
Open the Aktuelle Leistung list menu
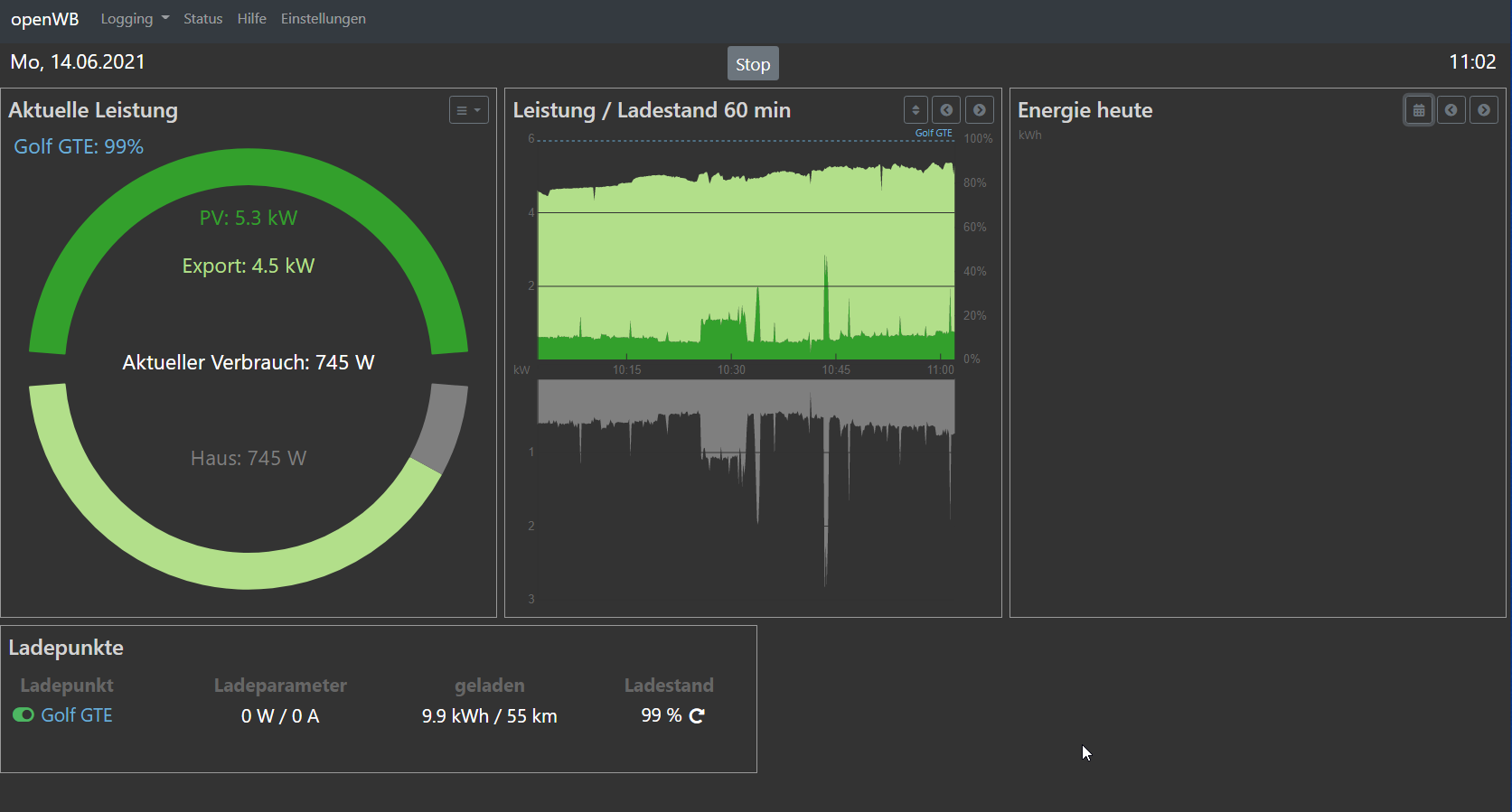coord(468,110)
